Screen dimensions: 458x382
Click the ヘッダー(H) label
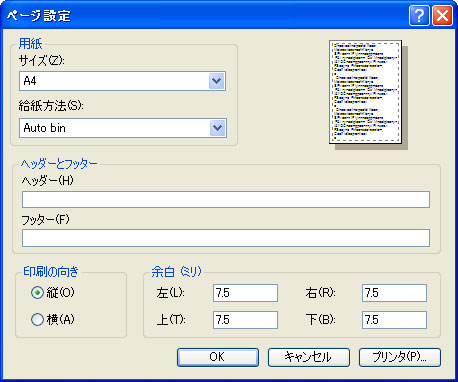pos(47,180)
